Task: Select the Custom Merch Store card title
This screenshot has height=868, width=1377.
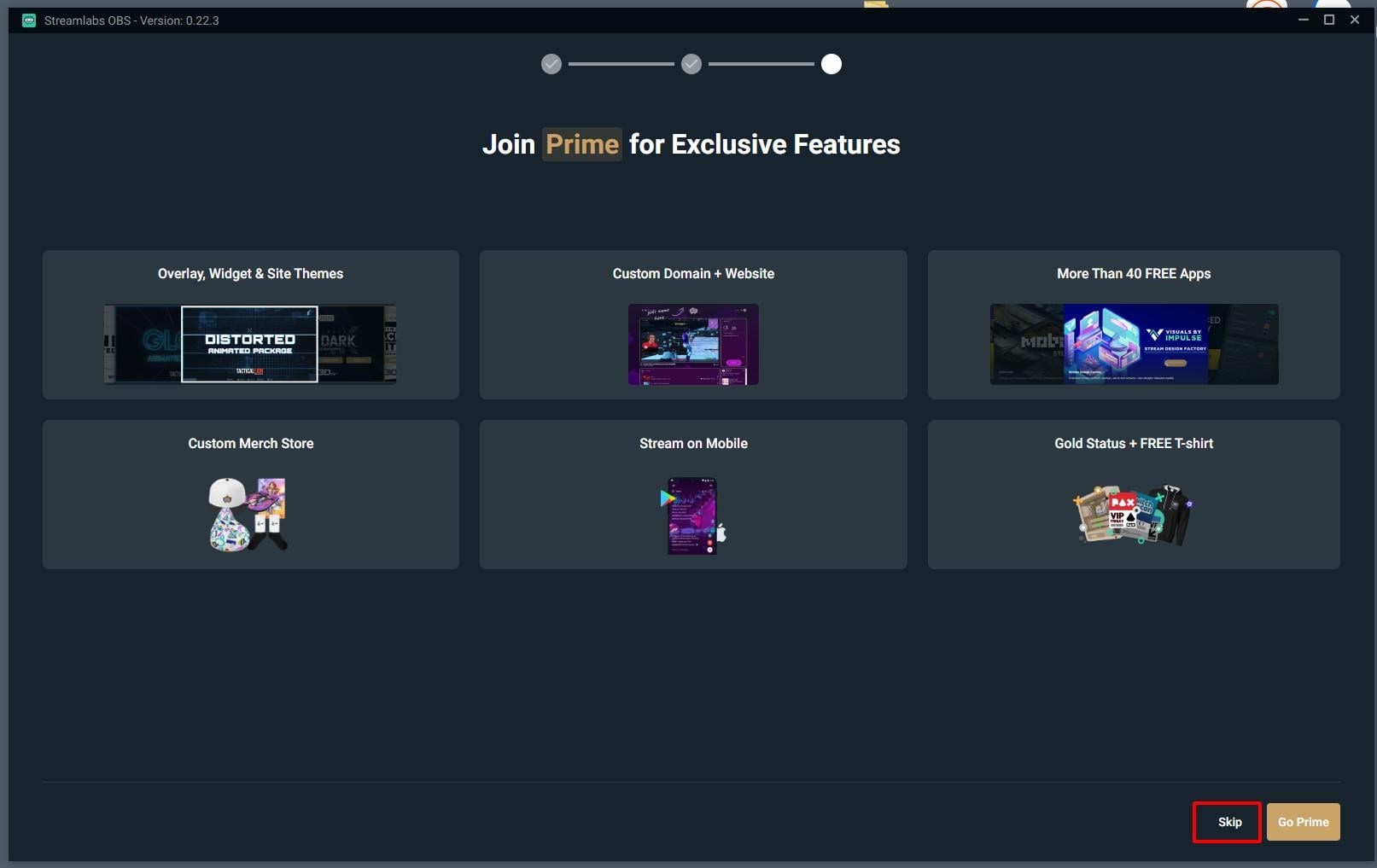Action: (x=250, y=444)
